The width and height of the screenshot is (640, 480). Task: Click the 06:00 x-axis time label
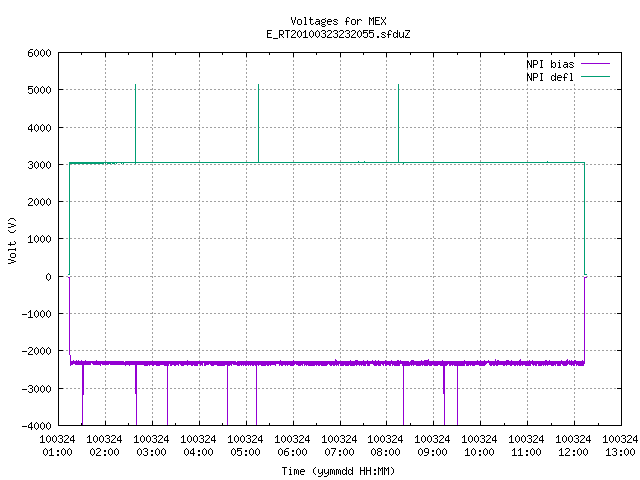[x=292, y=452]
